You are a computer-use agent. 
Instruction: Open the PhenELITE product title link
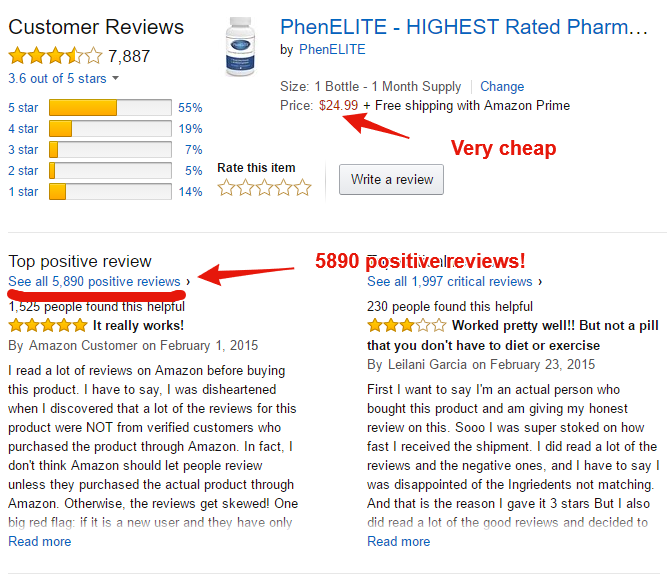coord(464,27)
